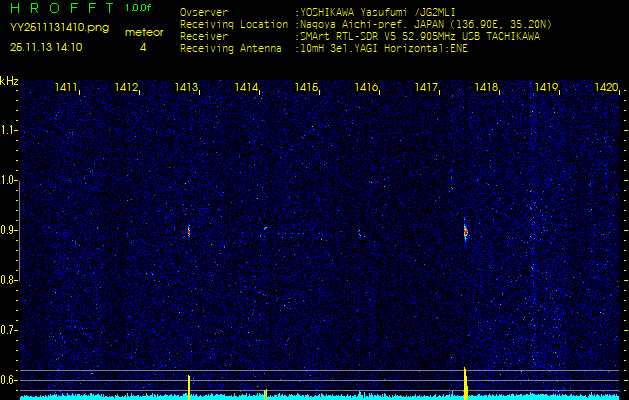Image resolution: width=629 pixels, height=400 pixels.
Task: Select the 1420 time marker
Action: 606,88
